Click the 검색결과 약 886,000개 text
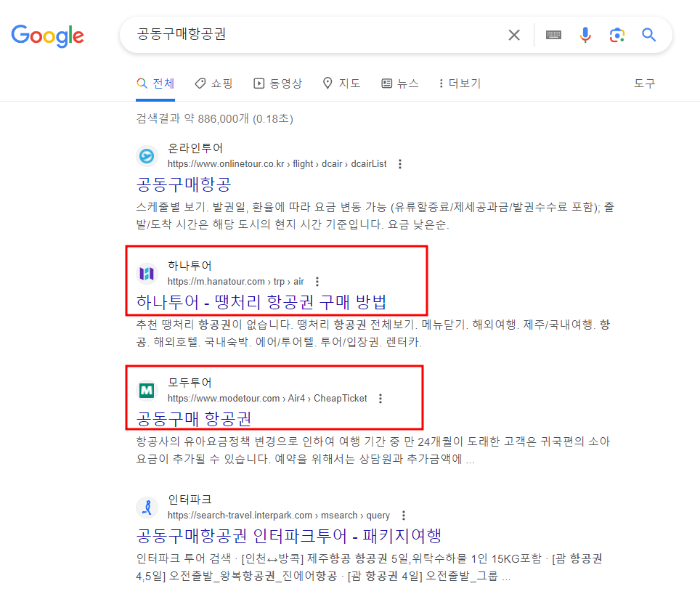This screenshot has height=601, width=700. coord(215,119)
